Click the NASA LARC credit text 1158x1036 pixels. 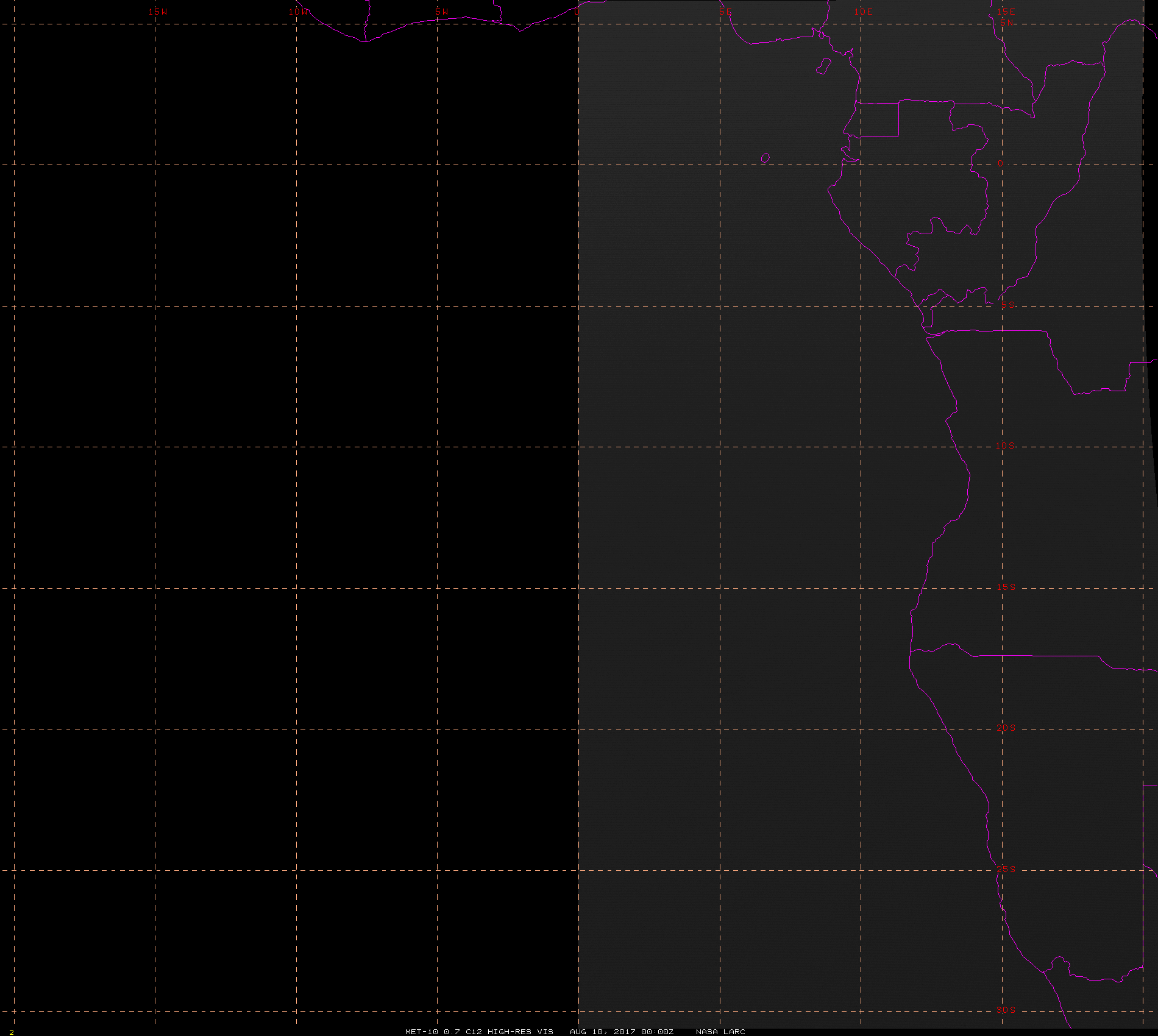pos(720,1032)
